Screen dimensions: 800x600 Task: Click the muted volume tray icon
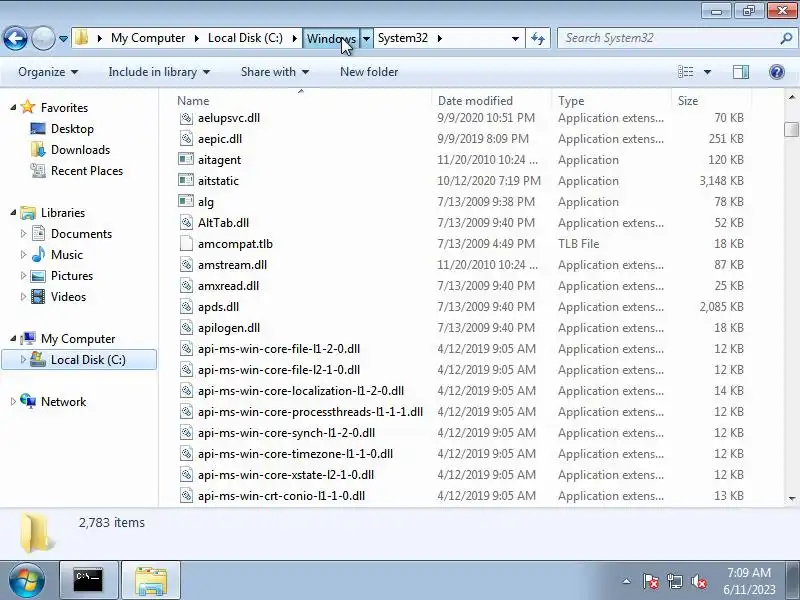click(x=698, y=581)
